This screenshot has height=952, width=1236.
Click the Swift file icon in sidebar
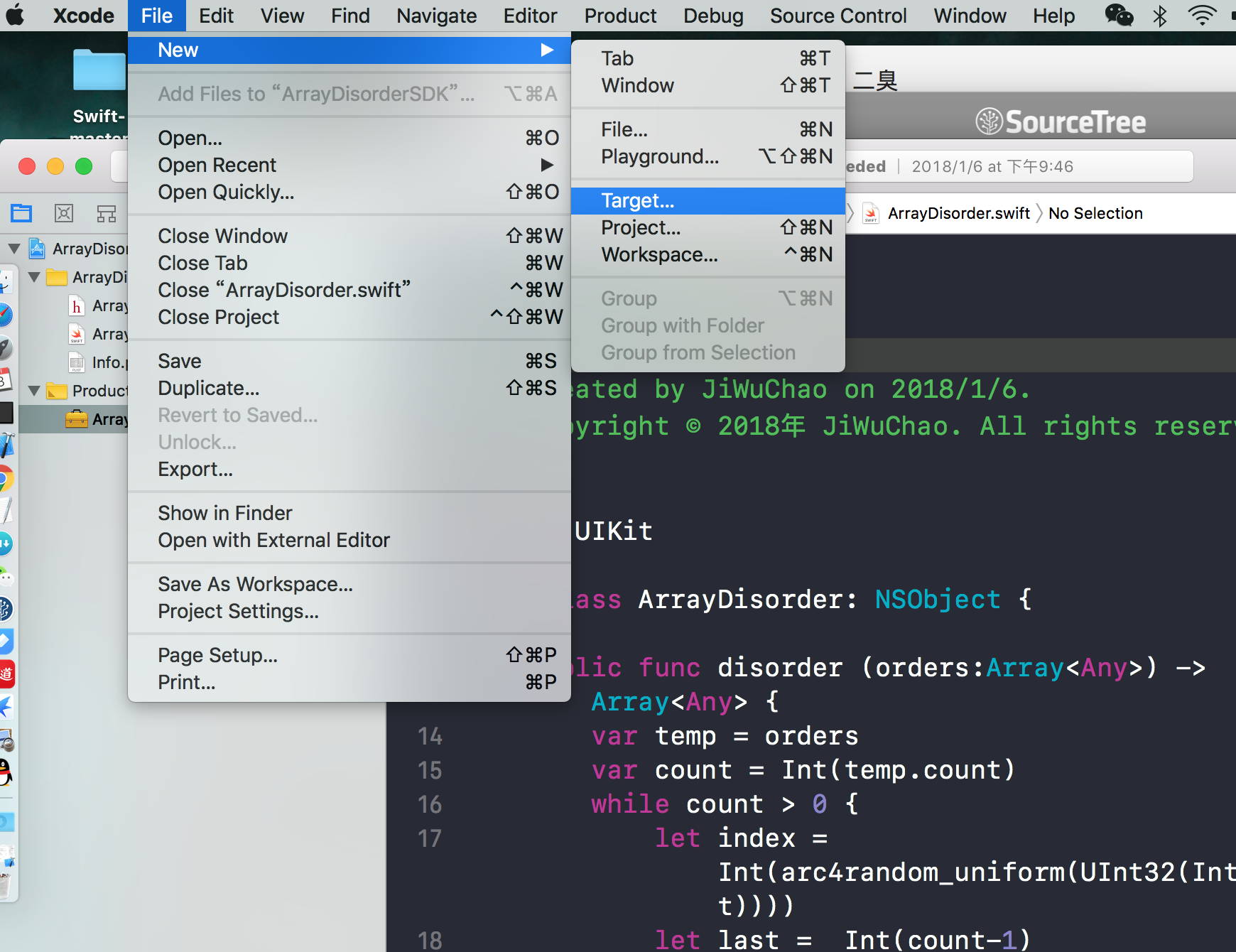(x=77, y=334)
